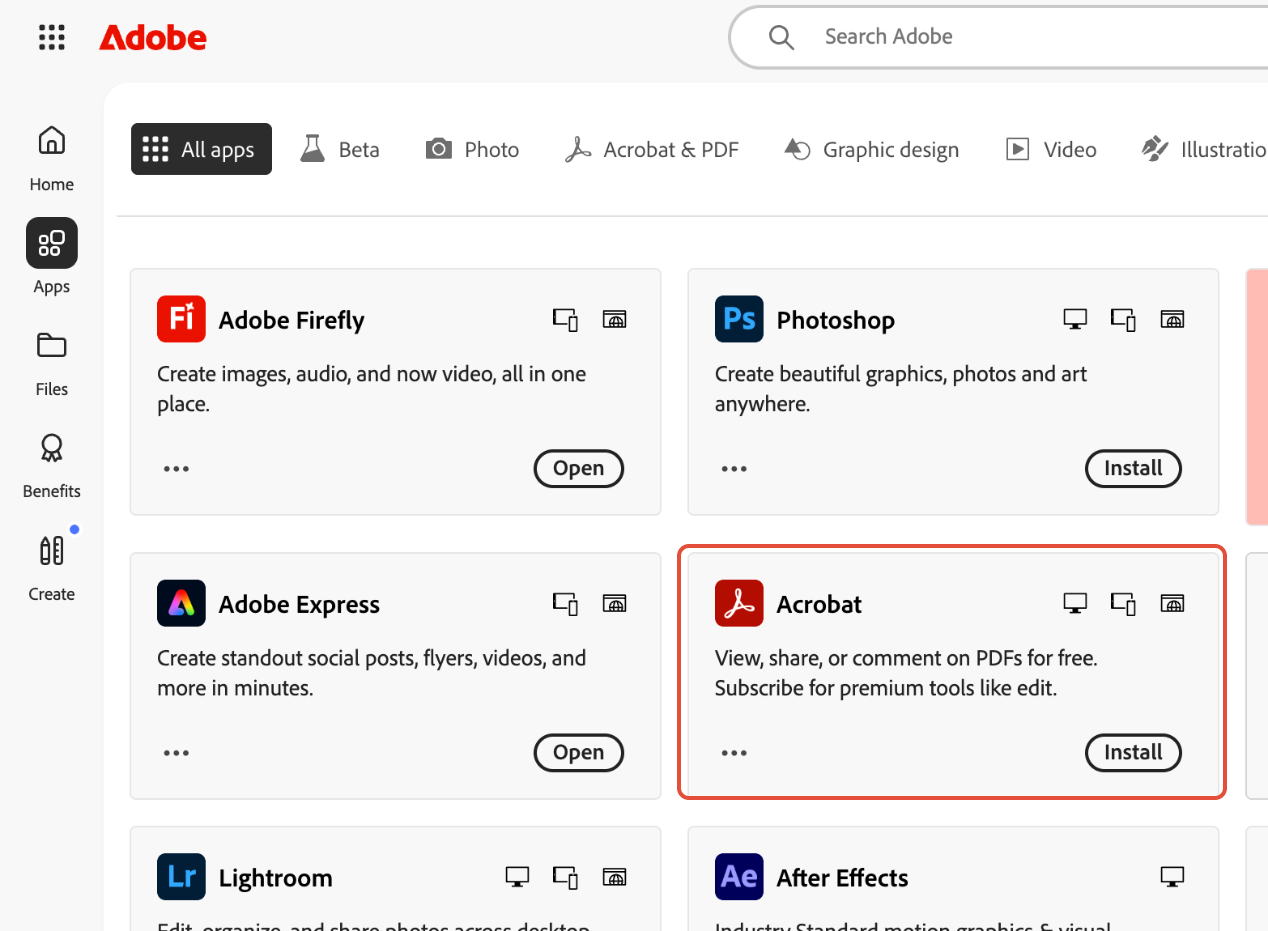Click the After Effects title text

[843, 878]
